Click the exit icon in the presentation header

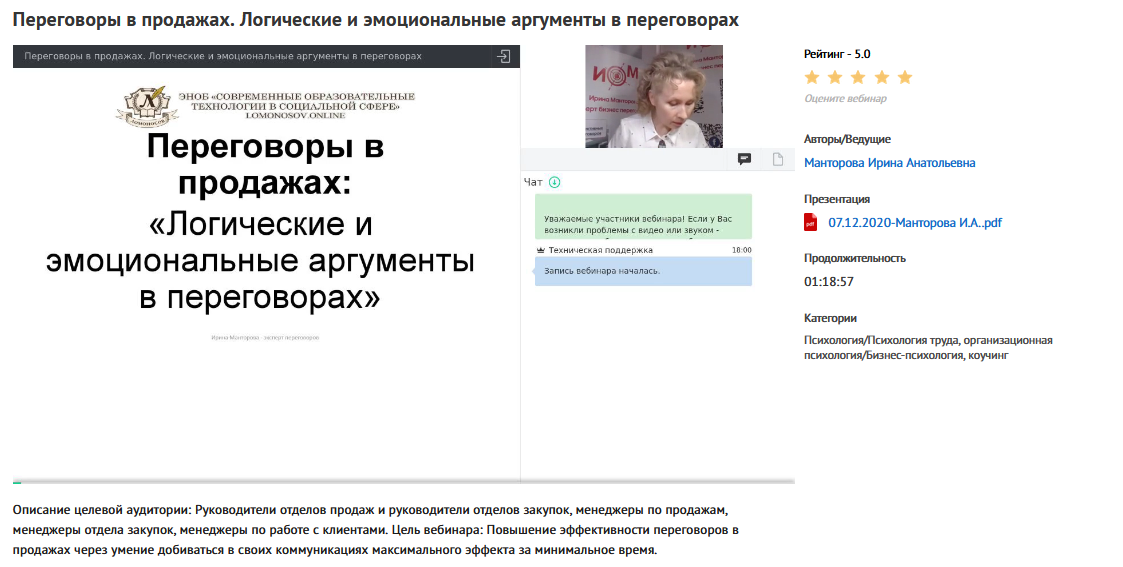pyautogui.click(x=504, y=57)
